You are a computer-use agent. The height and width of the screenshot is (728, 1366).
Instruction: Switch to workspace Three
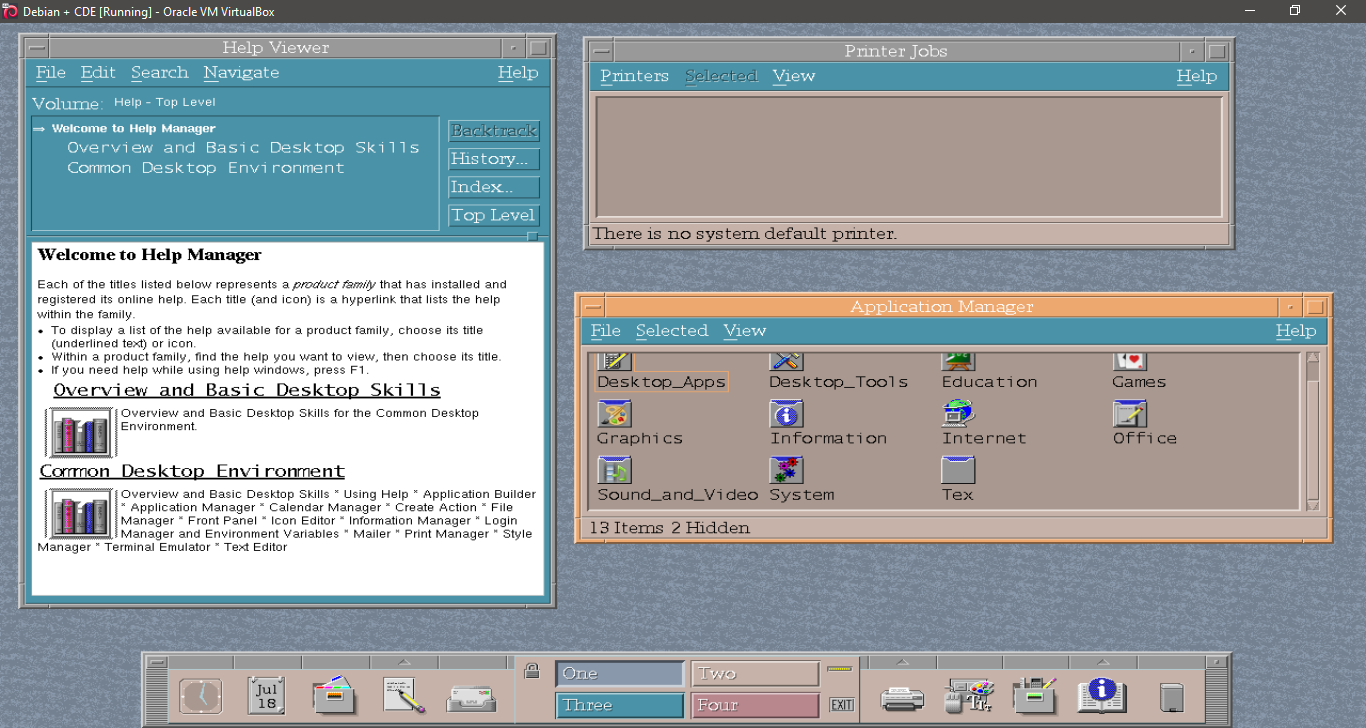[x=619, y=705]
